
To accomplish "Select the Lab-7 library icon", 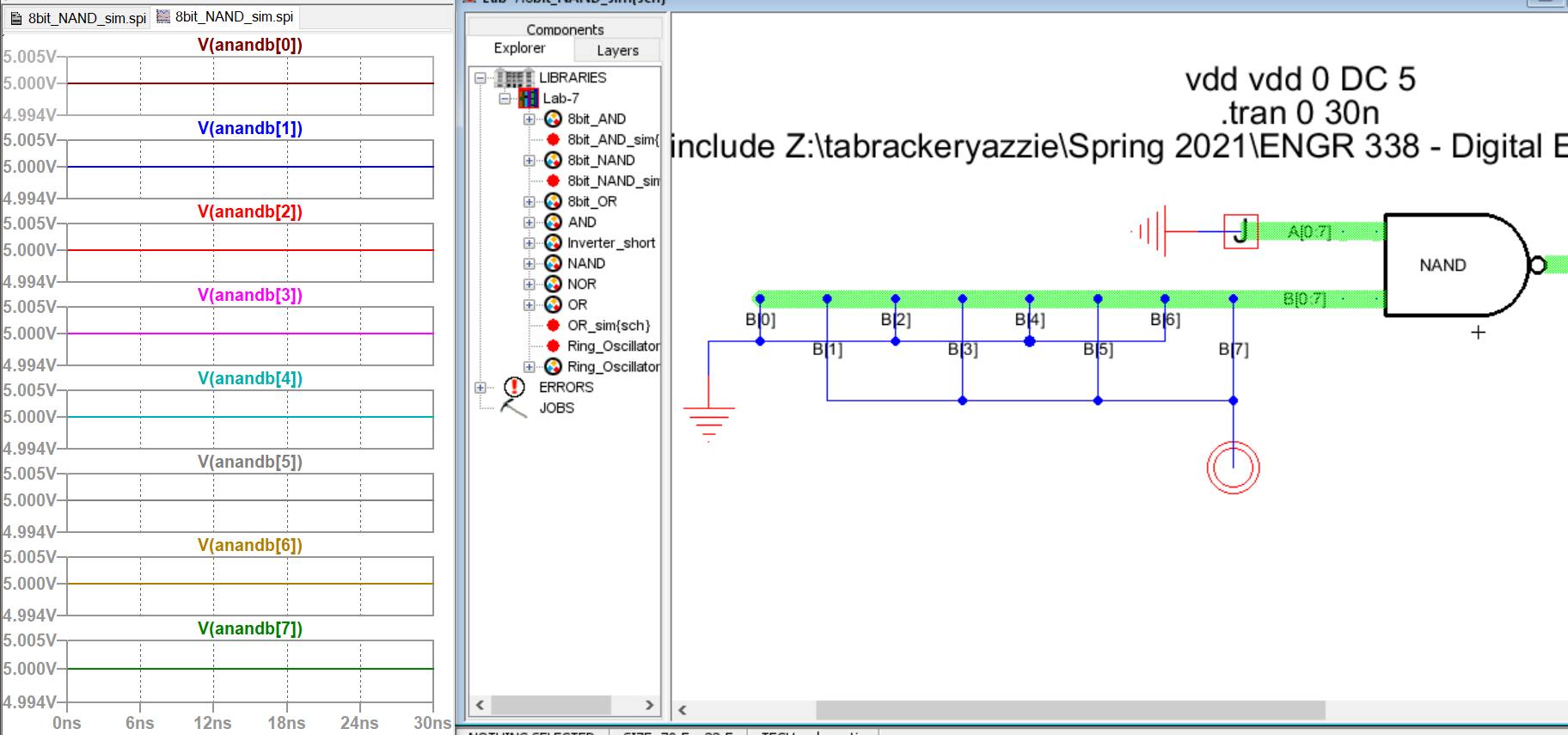I will coord(529,99).
